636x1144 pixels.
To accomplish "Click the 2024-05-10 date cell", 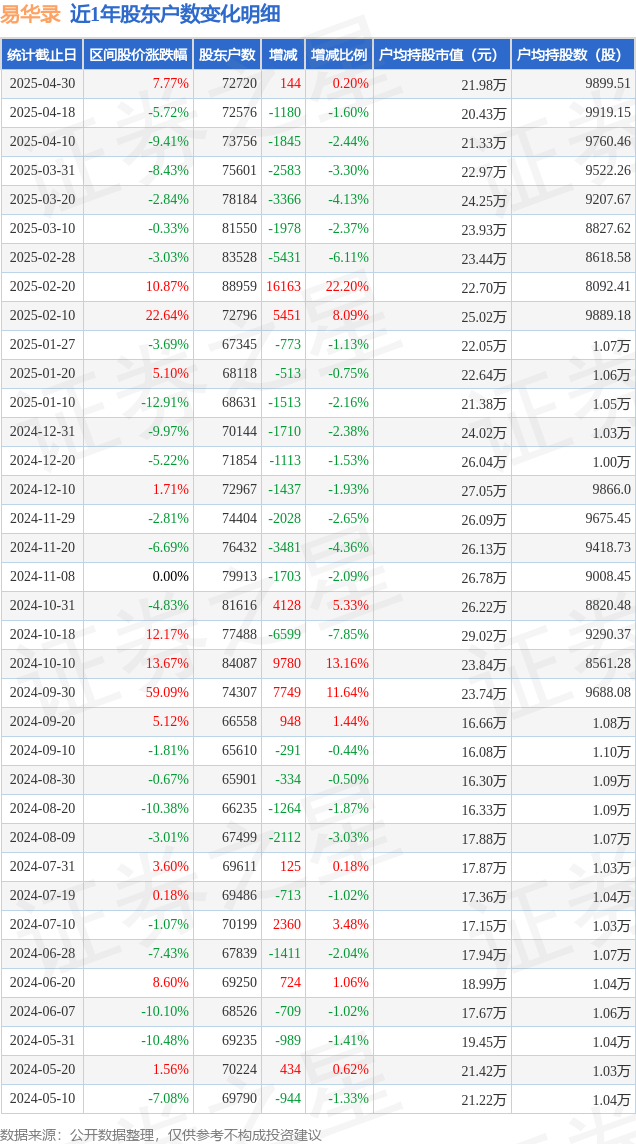I will [42, 1097].
